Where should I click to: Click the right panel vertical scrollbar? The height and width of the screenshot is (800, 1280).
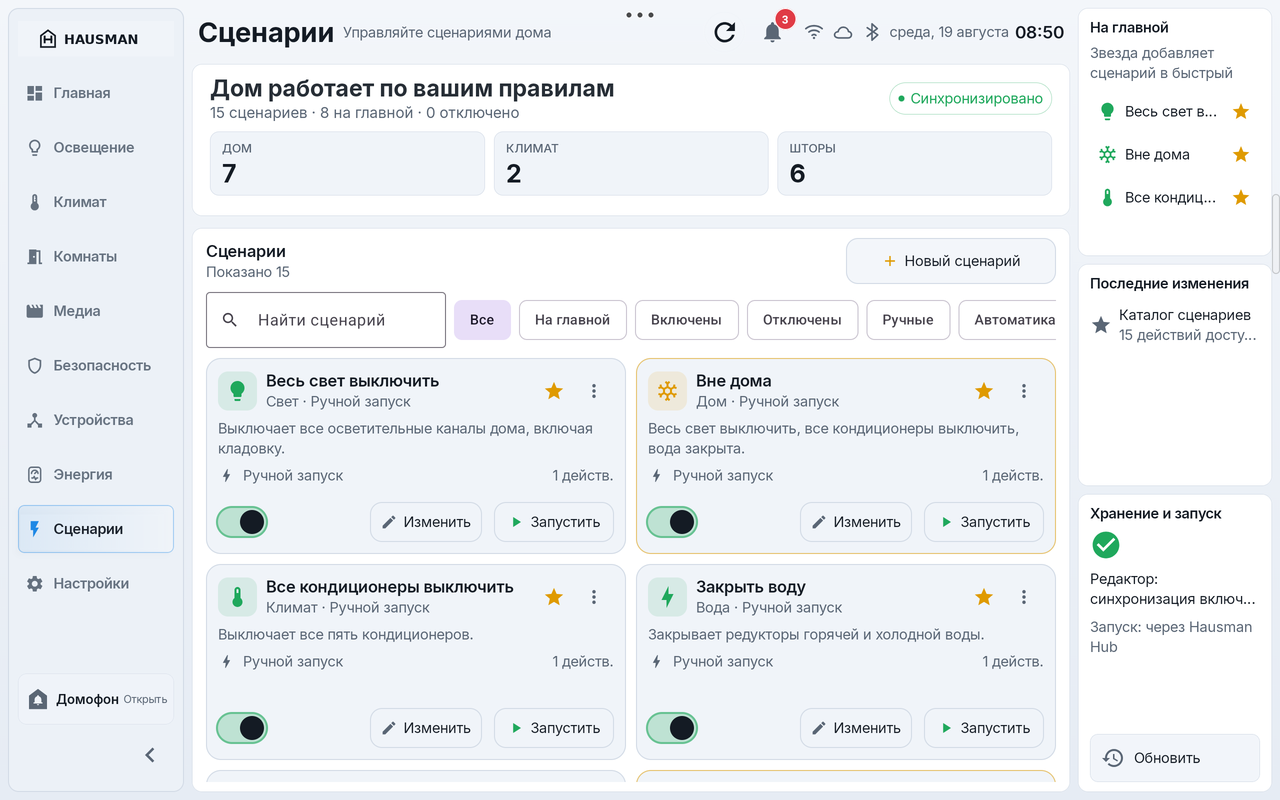pos(1275,232)
